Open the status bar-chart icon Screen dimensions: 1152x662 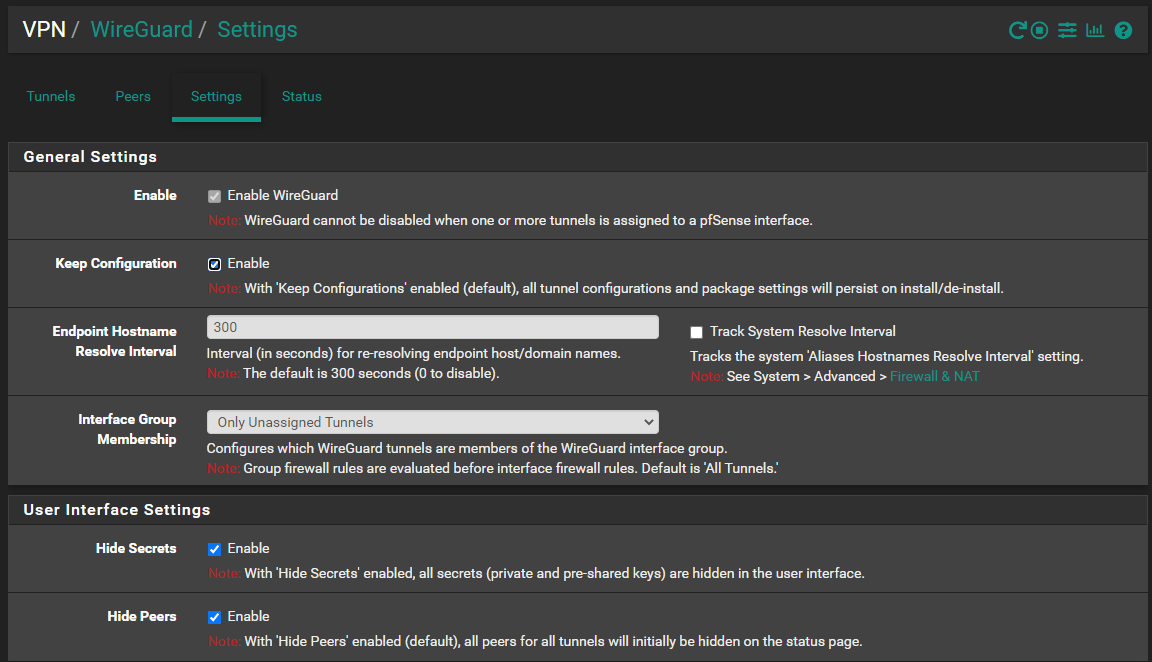1095,30
